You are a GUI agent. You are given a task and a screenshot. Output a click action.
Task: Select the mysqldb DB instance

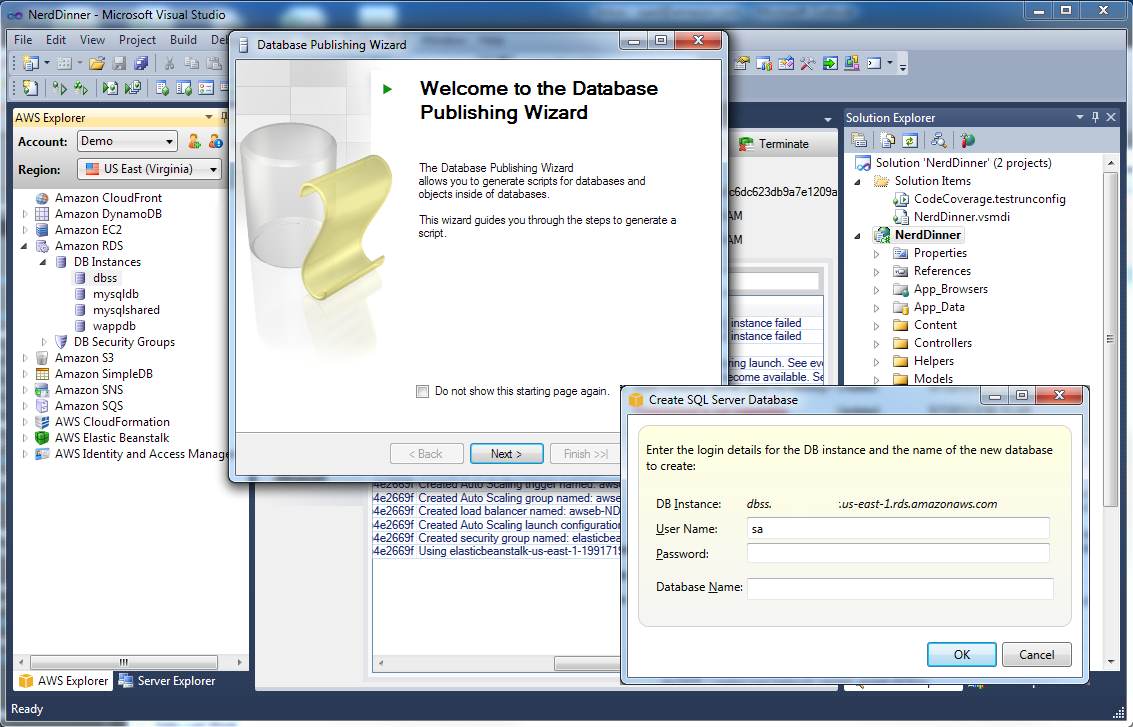pos(115,294)
